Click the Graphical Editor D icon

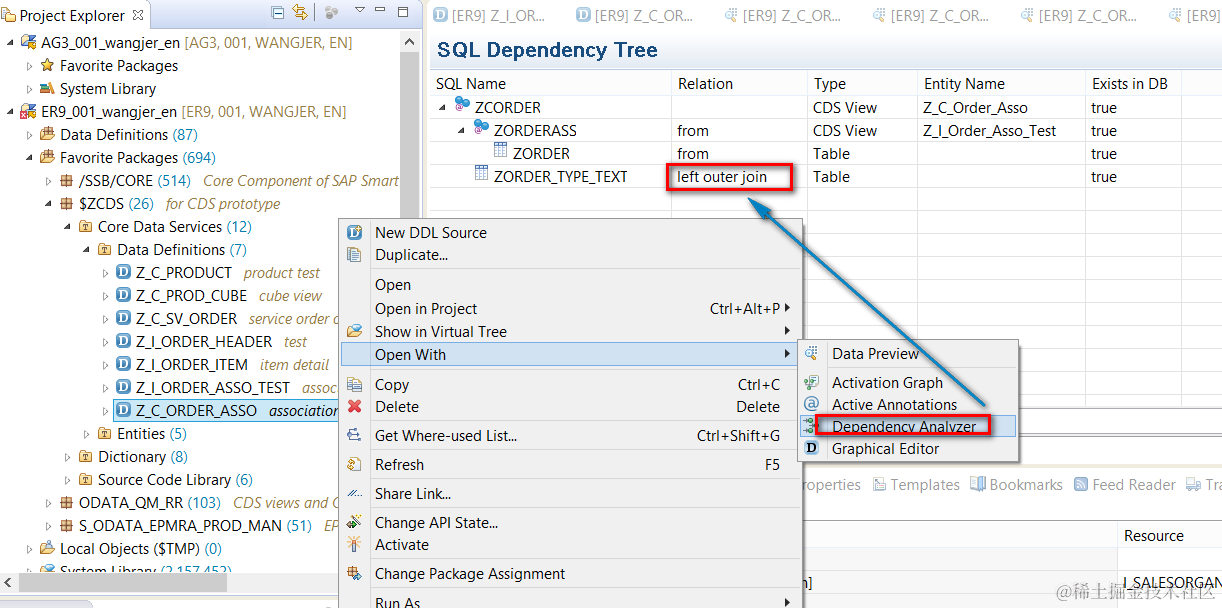point(812,448)
